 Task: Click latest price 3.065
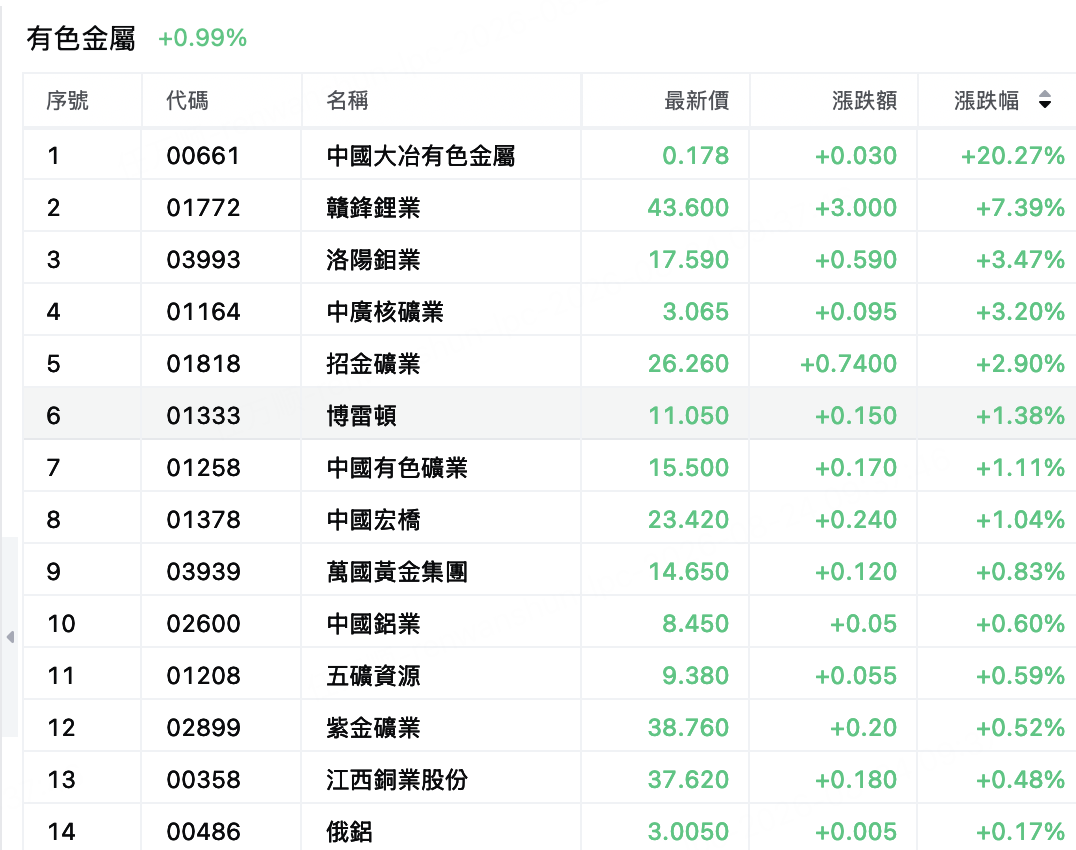tap(695, 312)
